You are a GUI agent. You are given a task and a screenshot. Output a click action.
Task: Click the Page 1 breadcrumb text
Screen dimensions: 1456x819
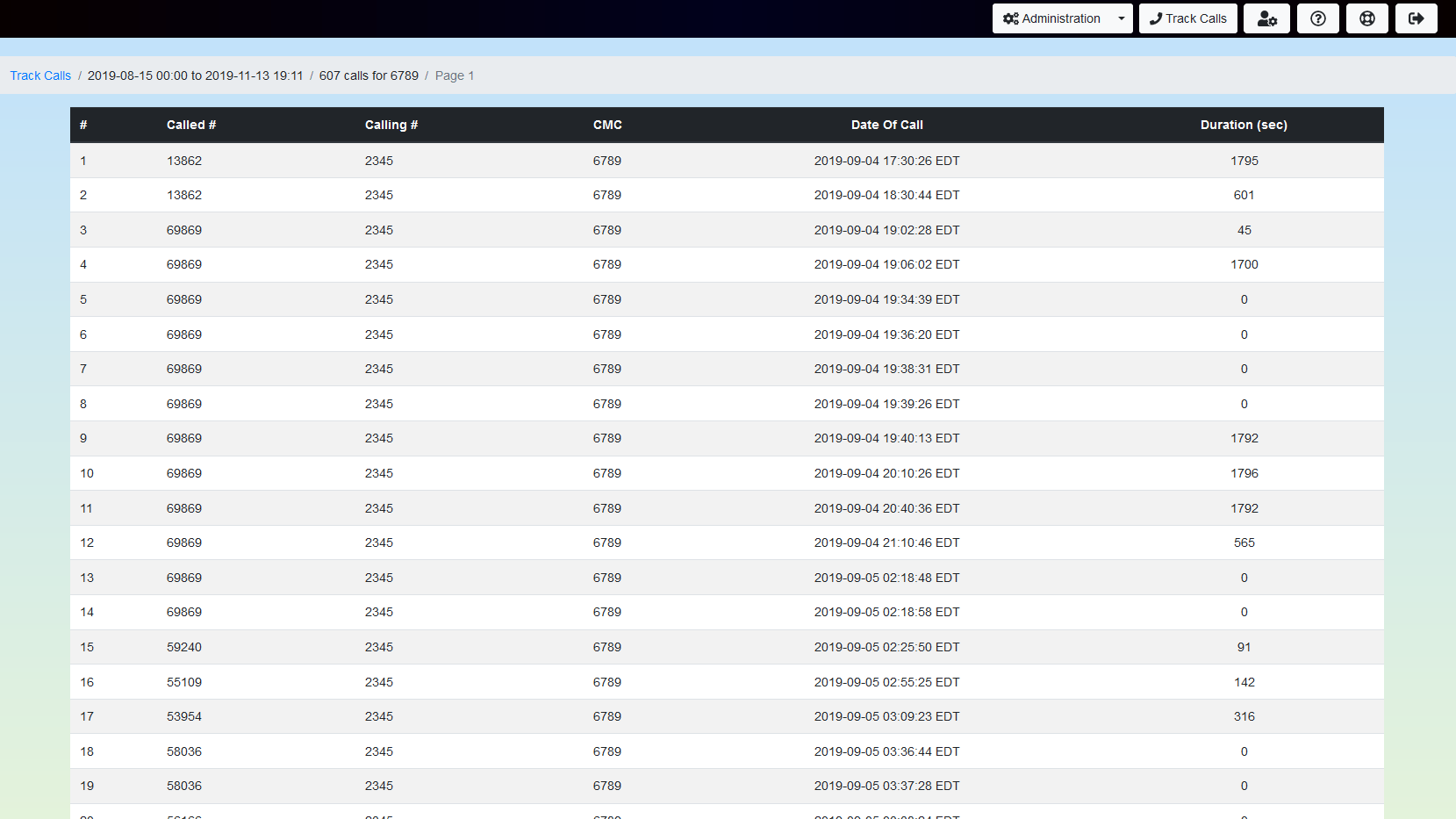(x=455, y=75)
